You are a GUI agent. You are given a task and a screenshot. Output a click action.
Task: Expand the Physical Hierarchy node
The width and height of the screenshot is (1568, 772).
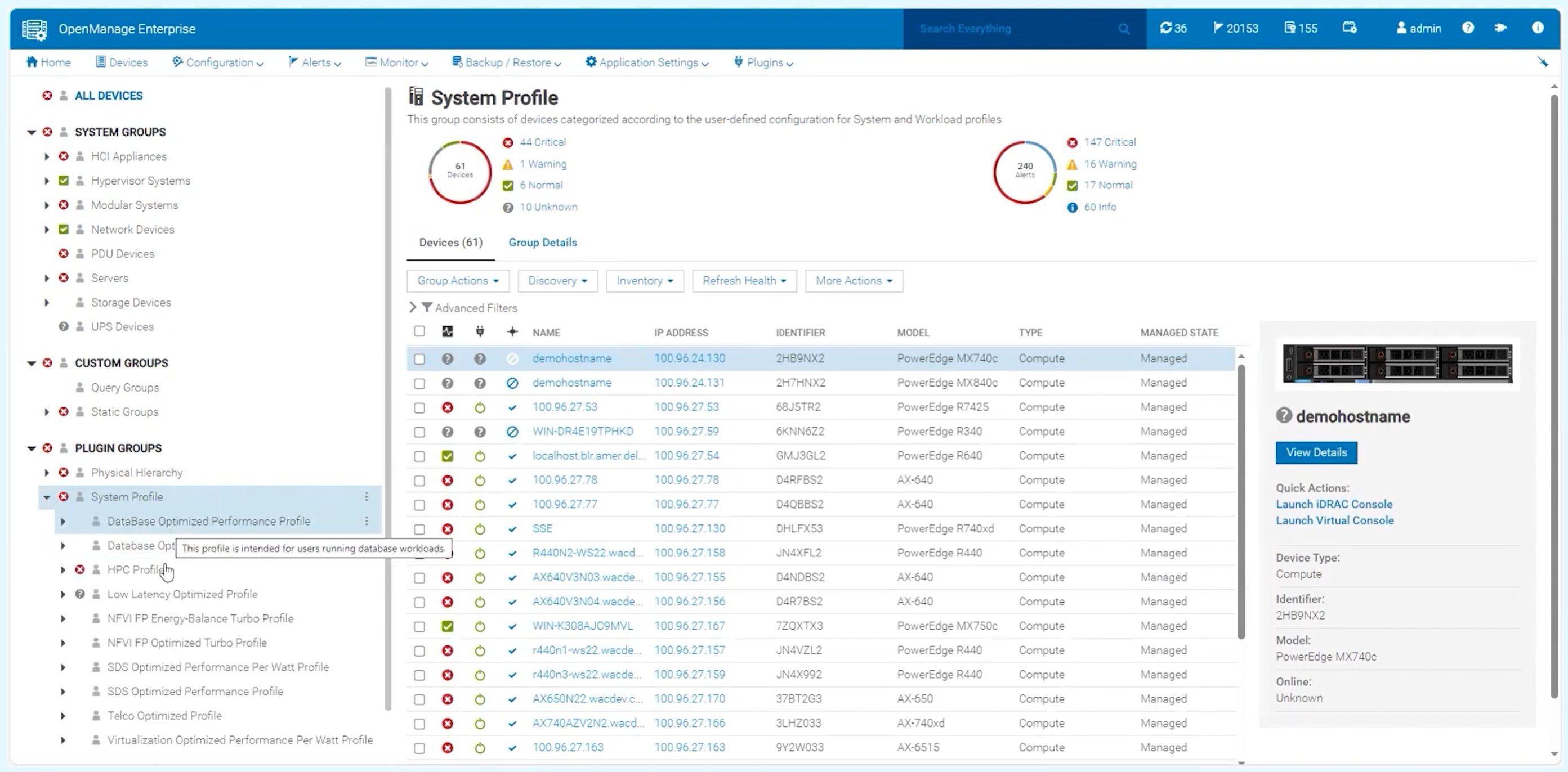click(x=47, y=473)
